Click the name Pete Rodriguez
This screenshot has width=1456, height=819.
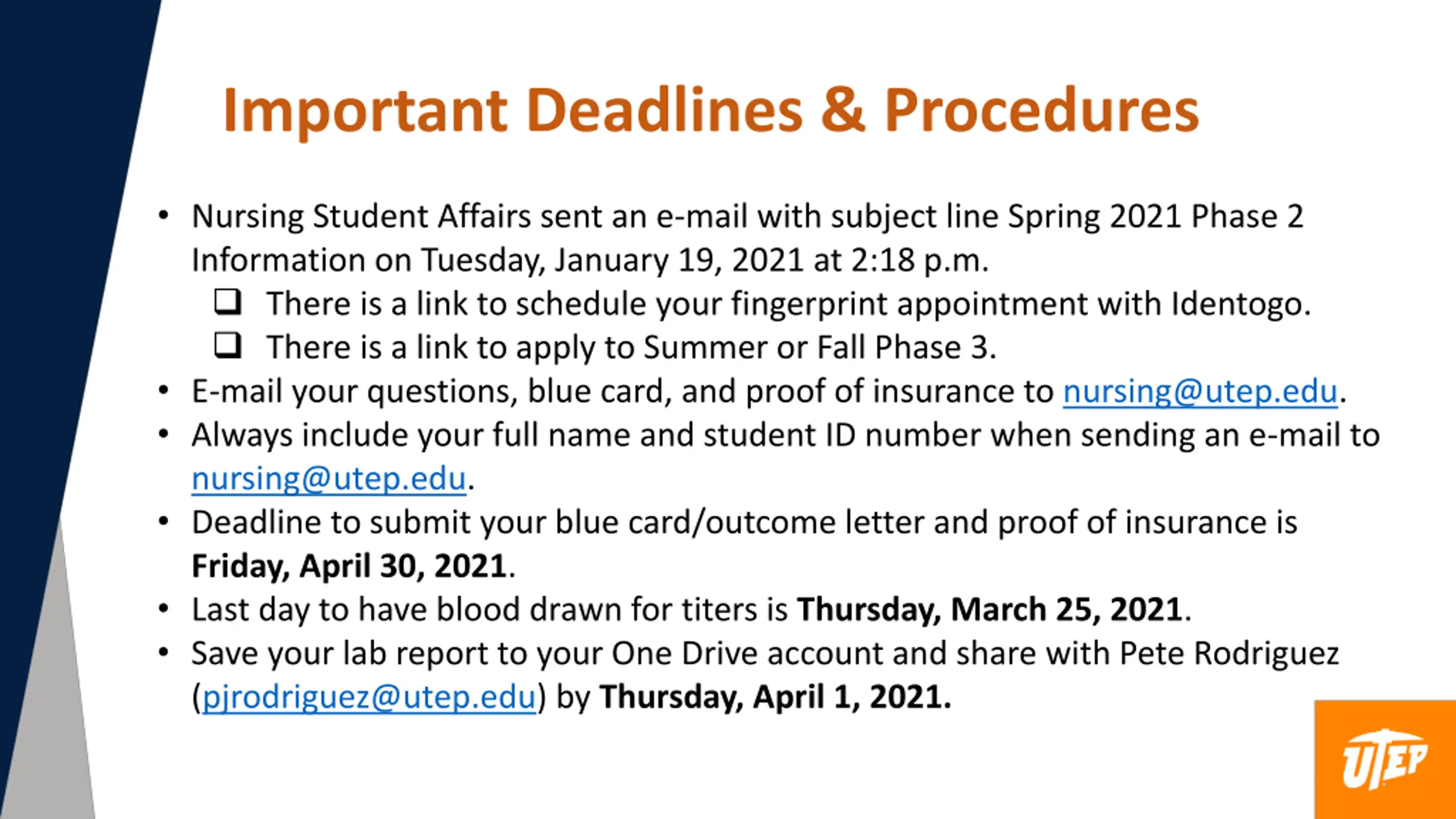coord(1229,654)
